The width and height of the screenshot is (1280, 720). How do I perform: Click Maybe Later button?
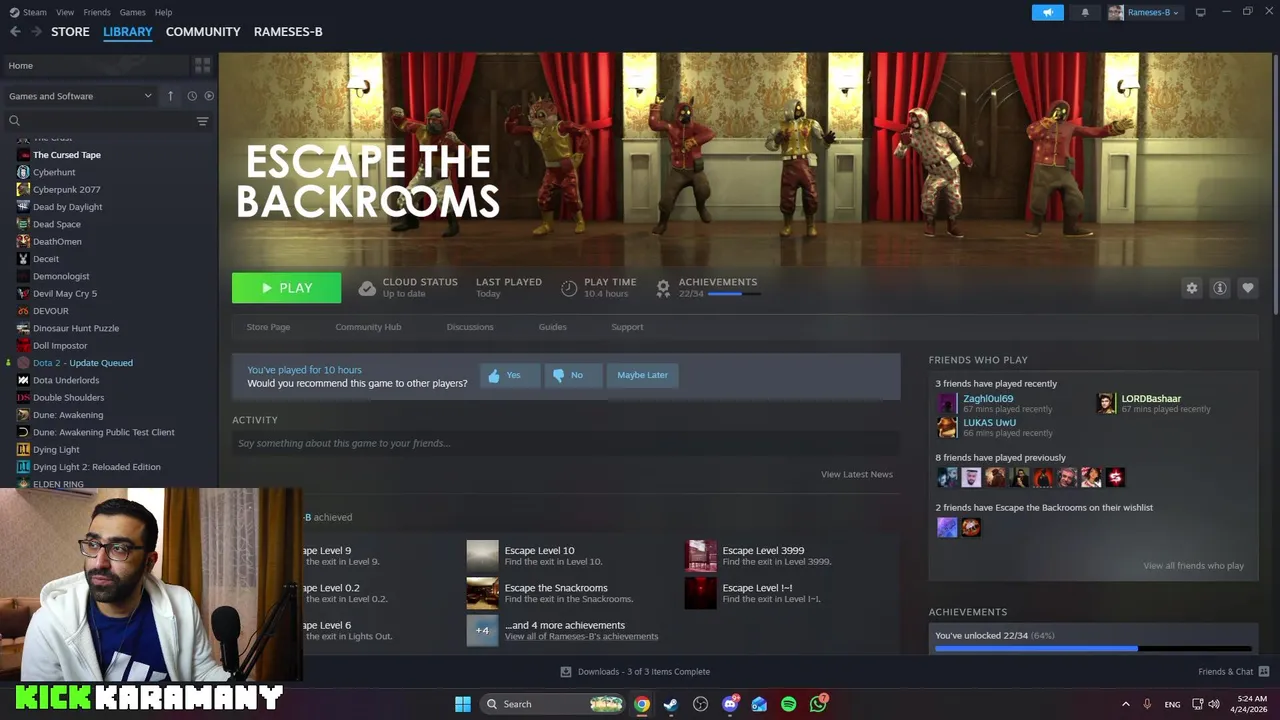(643, 375)
